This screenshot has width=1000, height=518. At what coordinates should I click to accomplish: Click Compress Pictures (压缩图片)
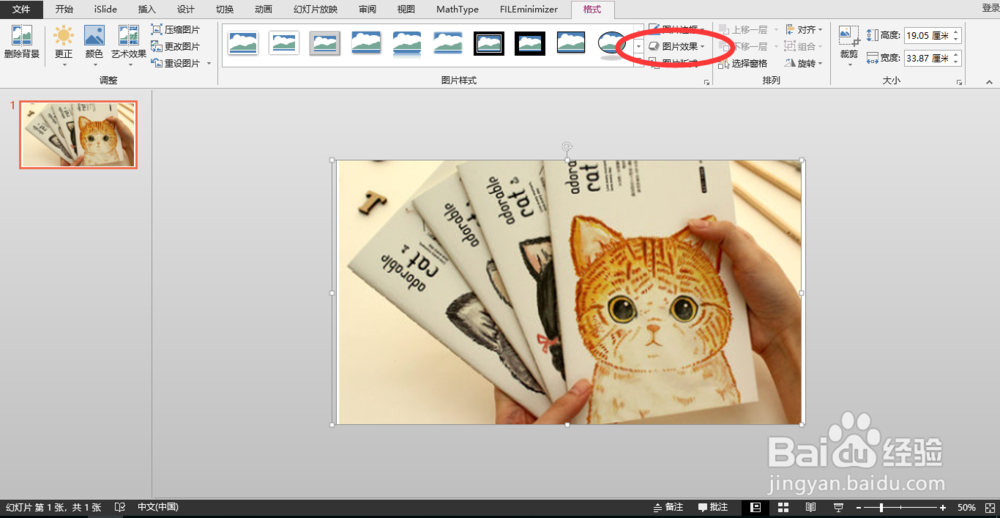[176, 30]
